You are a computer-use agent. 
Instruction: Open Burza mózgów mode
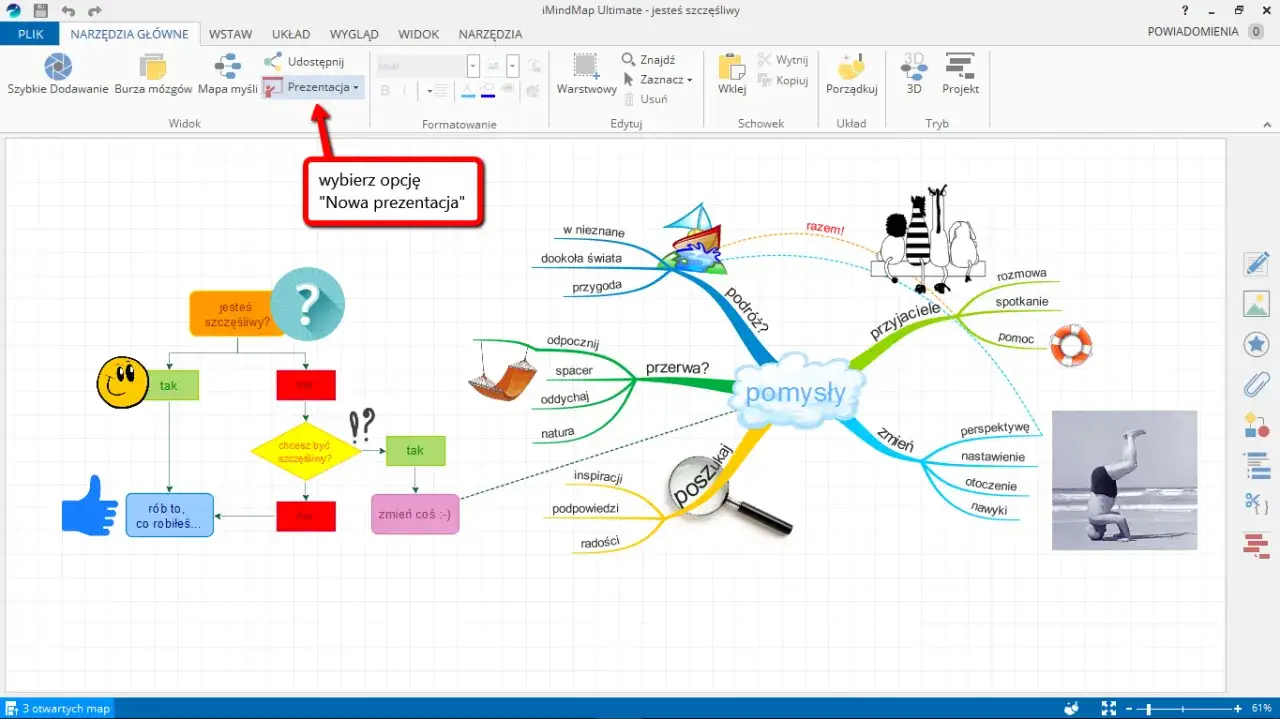[x=154, y=72]
